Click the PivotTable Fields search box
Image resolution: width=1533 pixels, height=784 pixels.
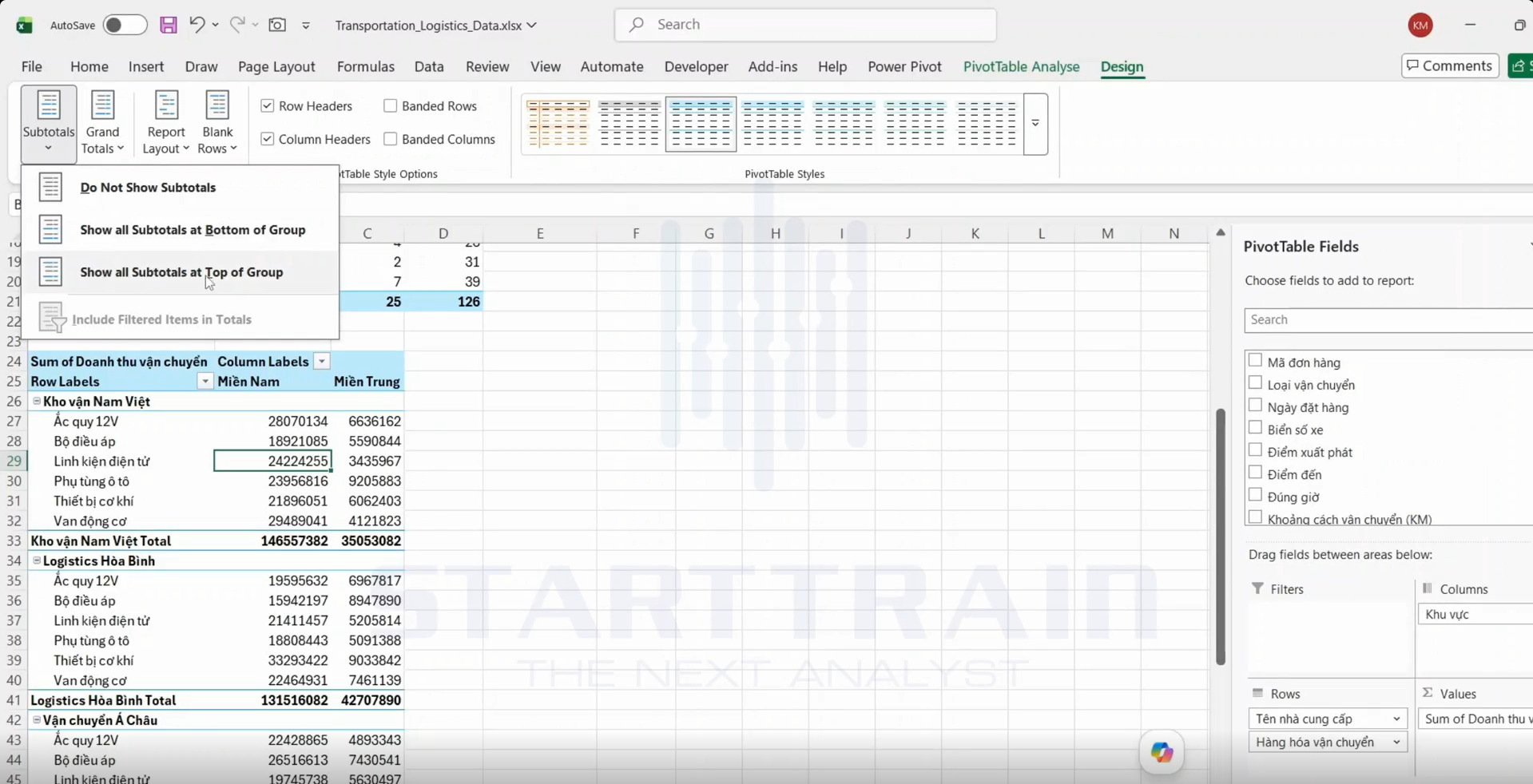(1388, 320)
